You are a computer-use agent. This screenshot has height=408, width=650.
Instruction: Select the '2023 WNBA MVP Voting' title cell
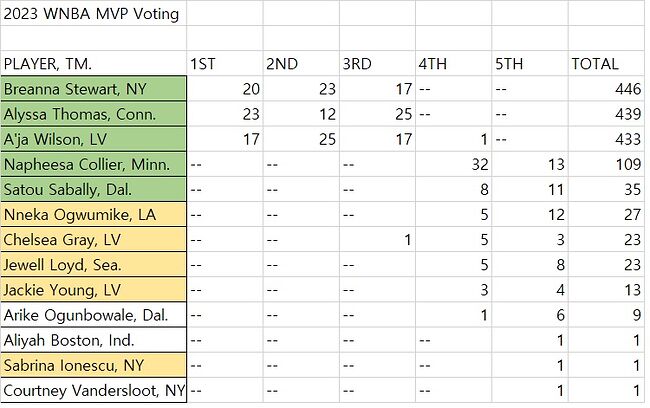point(93,14)
